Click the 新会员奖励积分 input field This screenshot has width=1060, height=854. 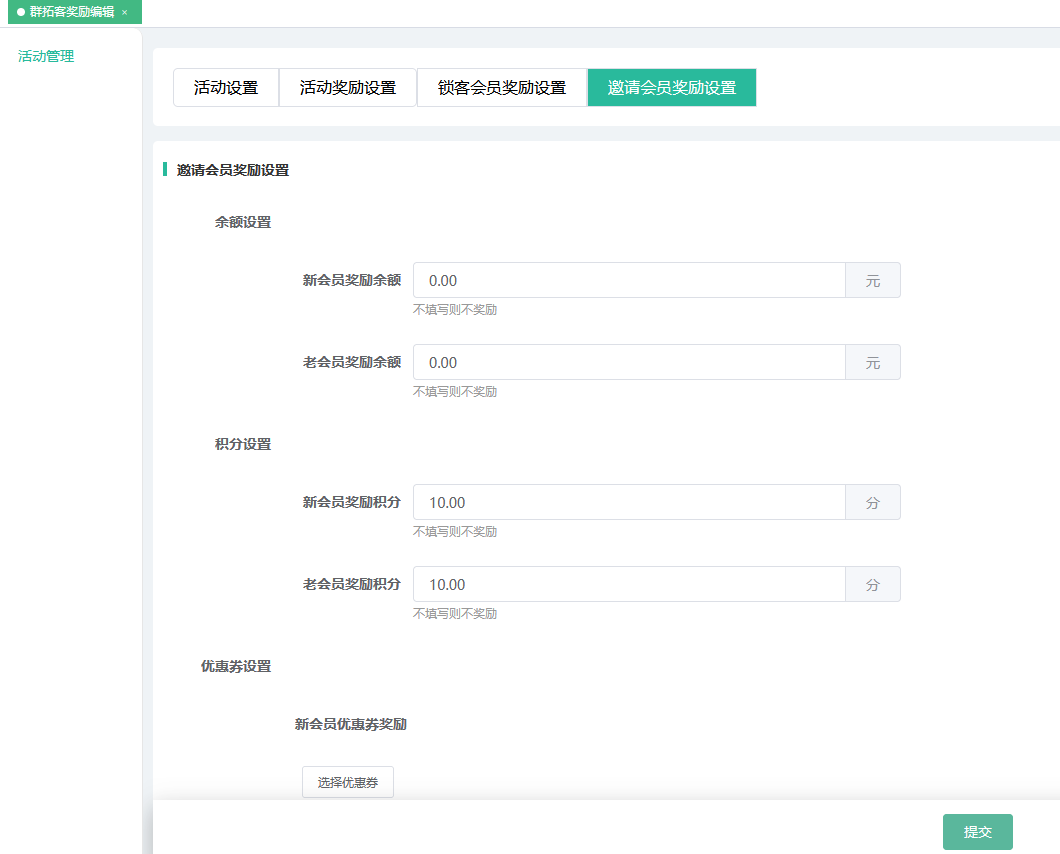(629, 503)
